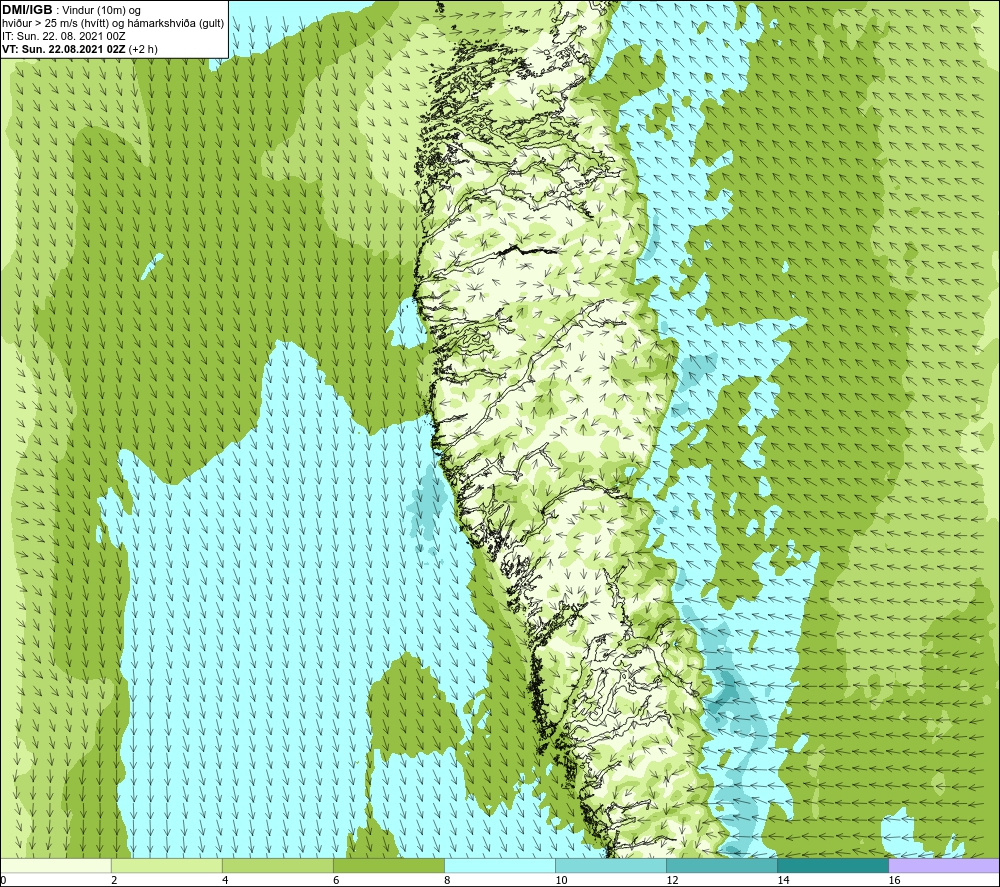Screen dimensions: 1000x887
Task: Click the legend label '16'
Action: click(x=894, y=880)
